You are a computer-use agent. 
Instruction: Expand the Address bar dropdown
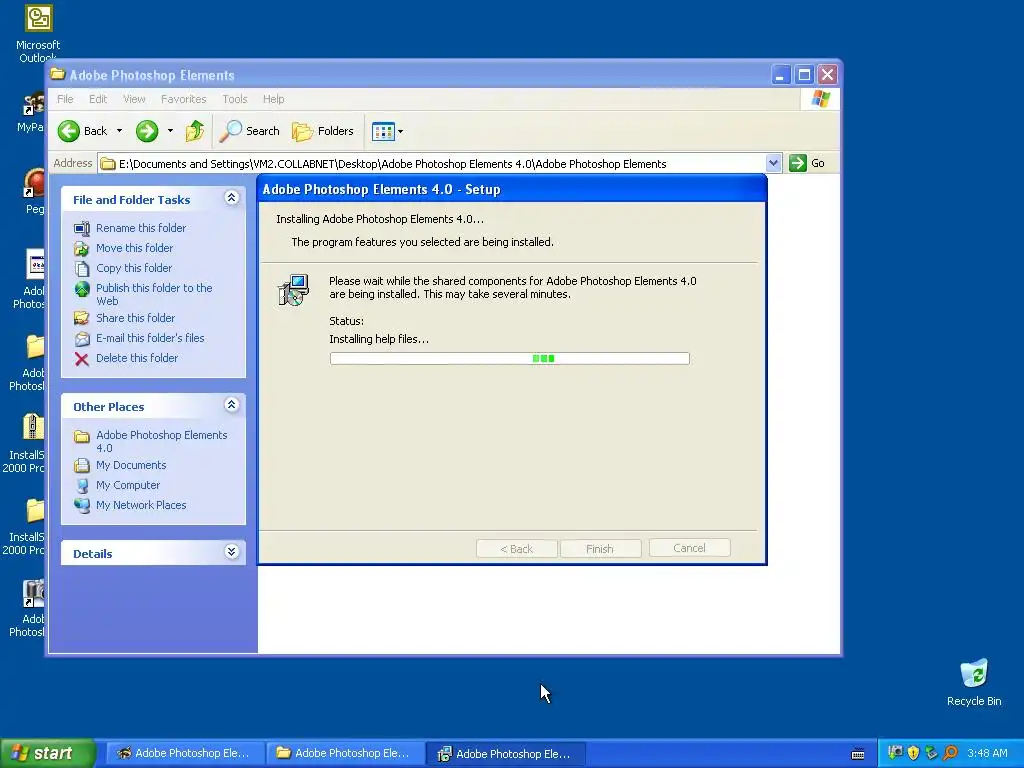773,163
